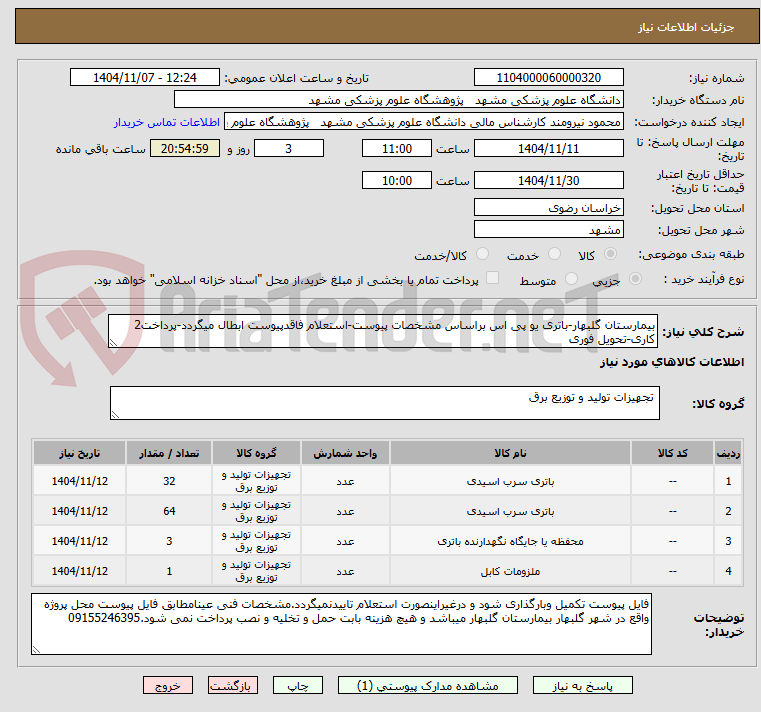The image size is (761, 712).
Task: Click the quantity 32 cell
Action: click(x=169, y=481)
